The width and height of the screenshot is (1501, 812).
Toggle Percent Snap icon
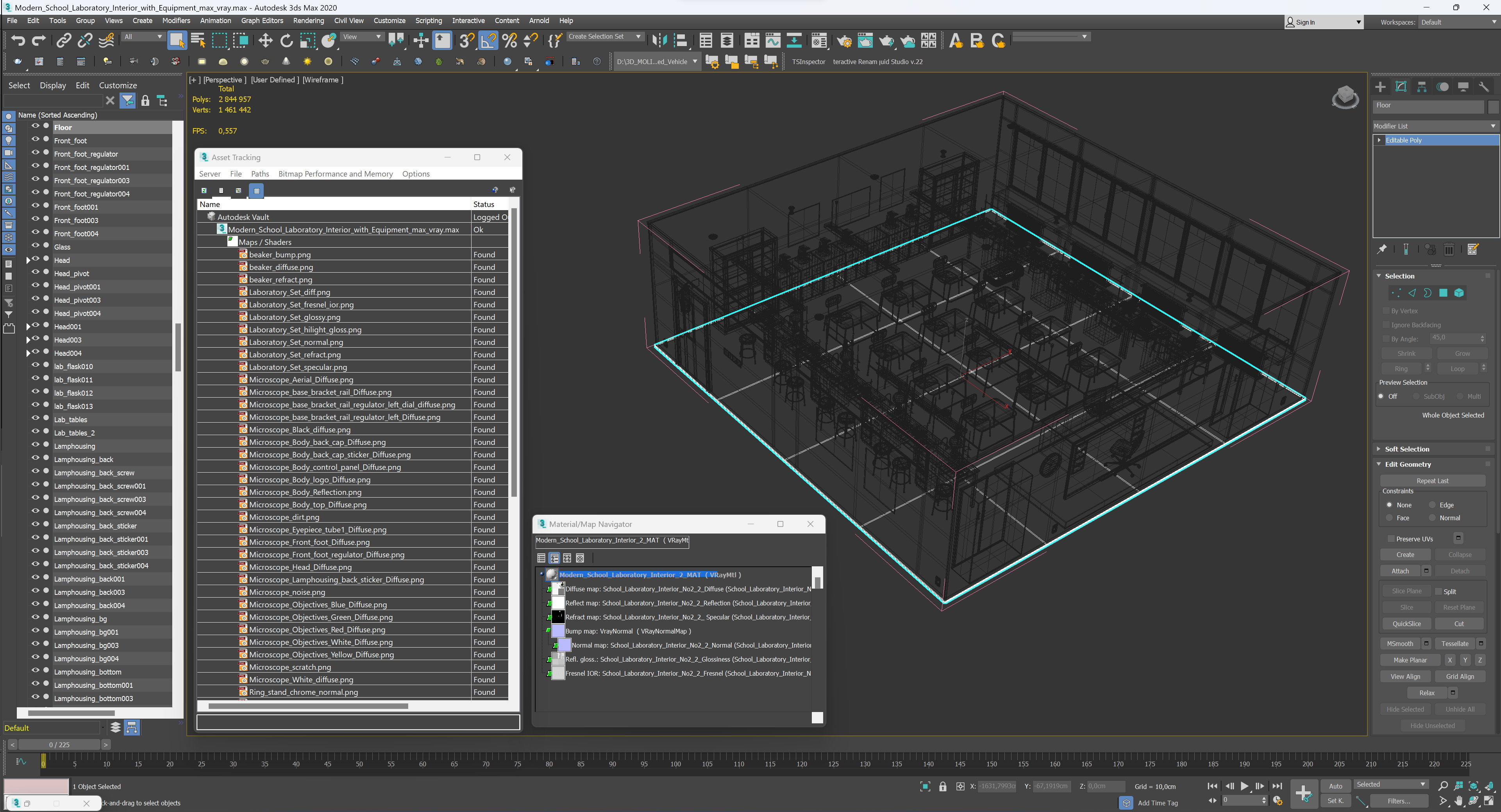coord(509,40)
